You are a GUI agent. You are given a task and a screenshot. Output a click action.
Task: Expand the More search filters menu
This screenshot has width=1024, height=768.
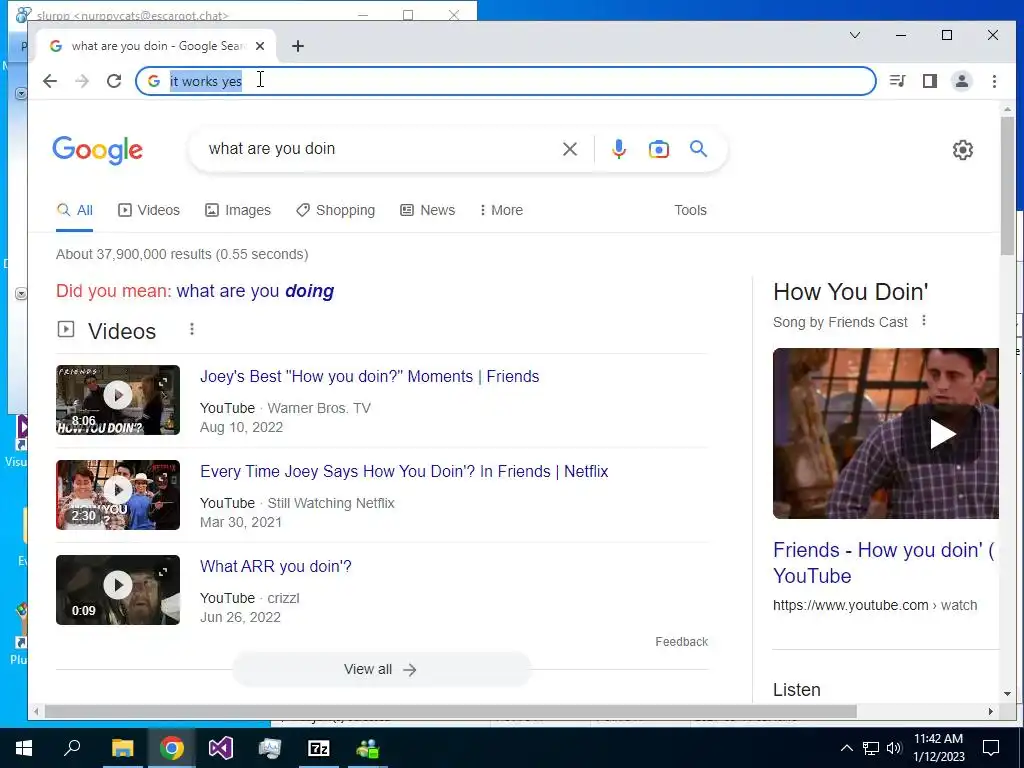coord(501,210)
